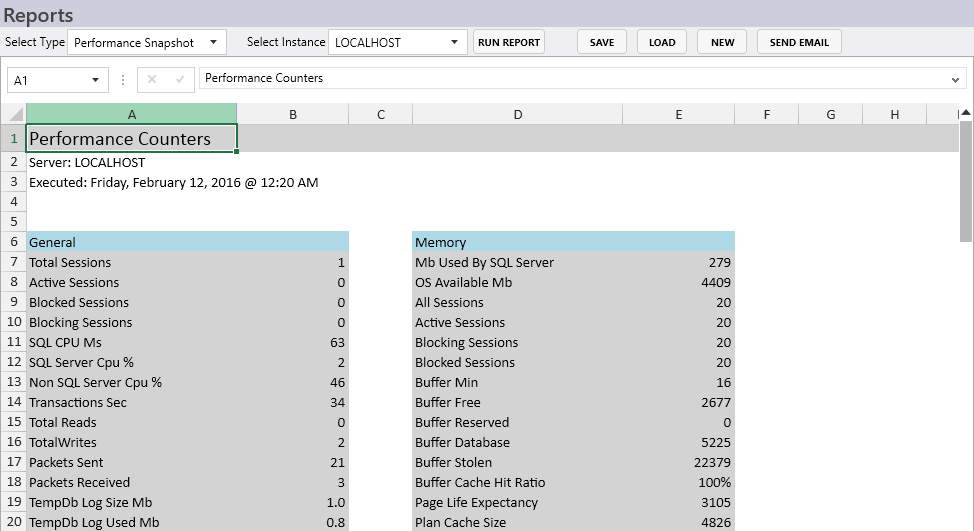Click the select-all corner triangle of grid
Viewport: 974px width, 531px height.
[x=13, y=114]
